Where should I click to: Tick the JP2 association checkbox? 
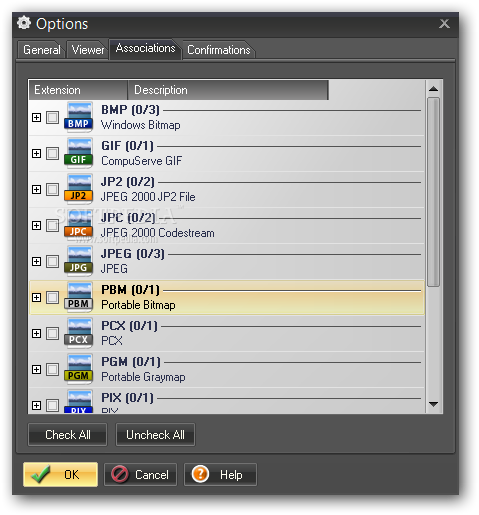click(x=52, y=189)
